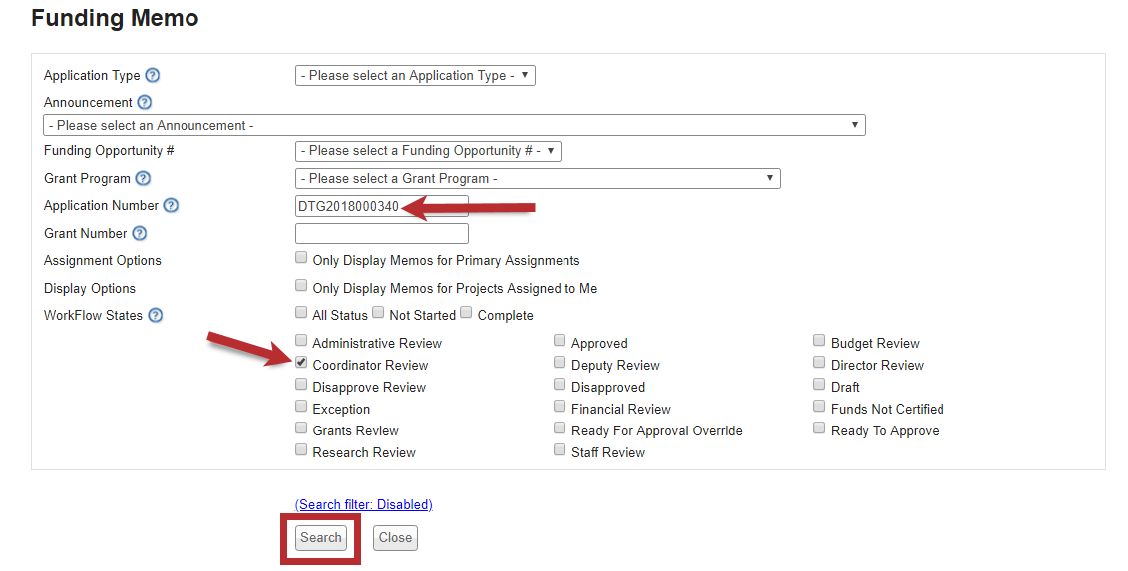This screenshot has height=571, width=1128.
Task: Expand the Announcement dropdown list
Action: click(454, 126)
